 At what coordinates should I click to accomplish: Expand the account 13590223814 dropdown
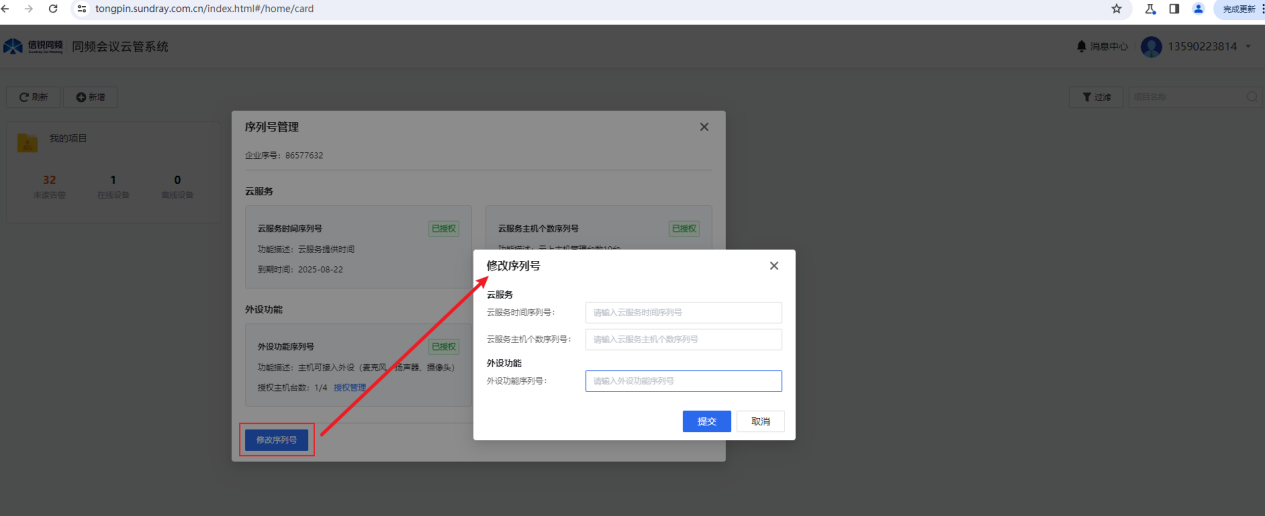click(x=1248, y=47)
